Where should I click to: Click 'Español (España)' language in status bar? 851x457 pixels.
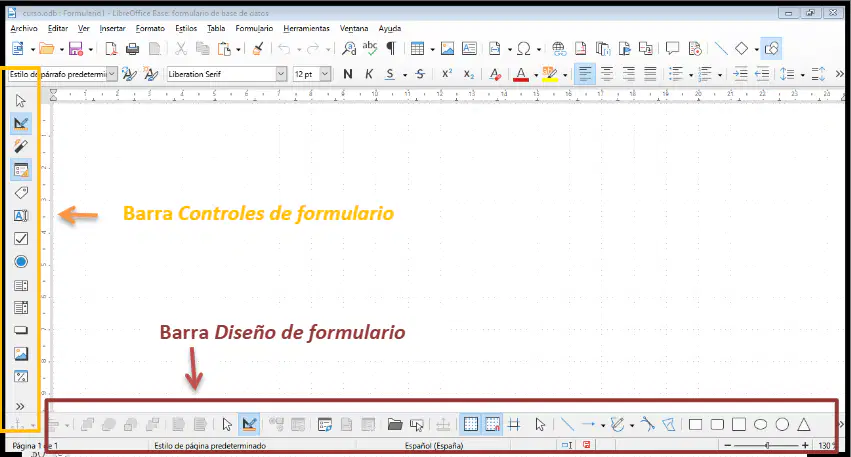click(x=434, y=446)
